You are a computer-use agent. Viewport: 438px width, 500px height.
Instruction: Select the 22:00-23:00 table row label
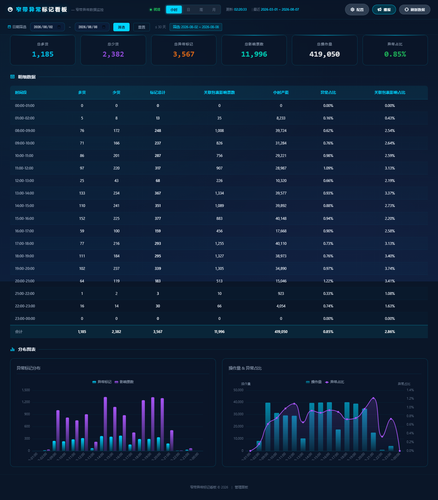pos(25,306)
